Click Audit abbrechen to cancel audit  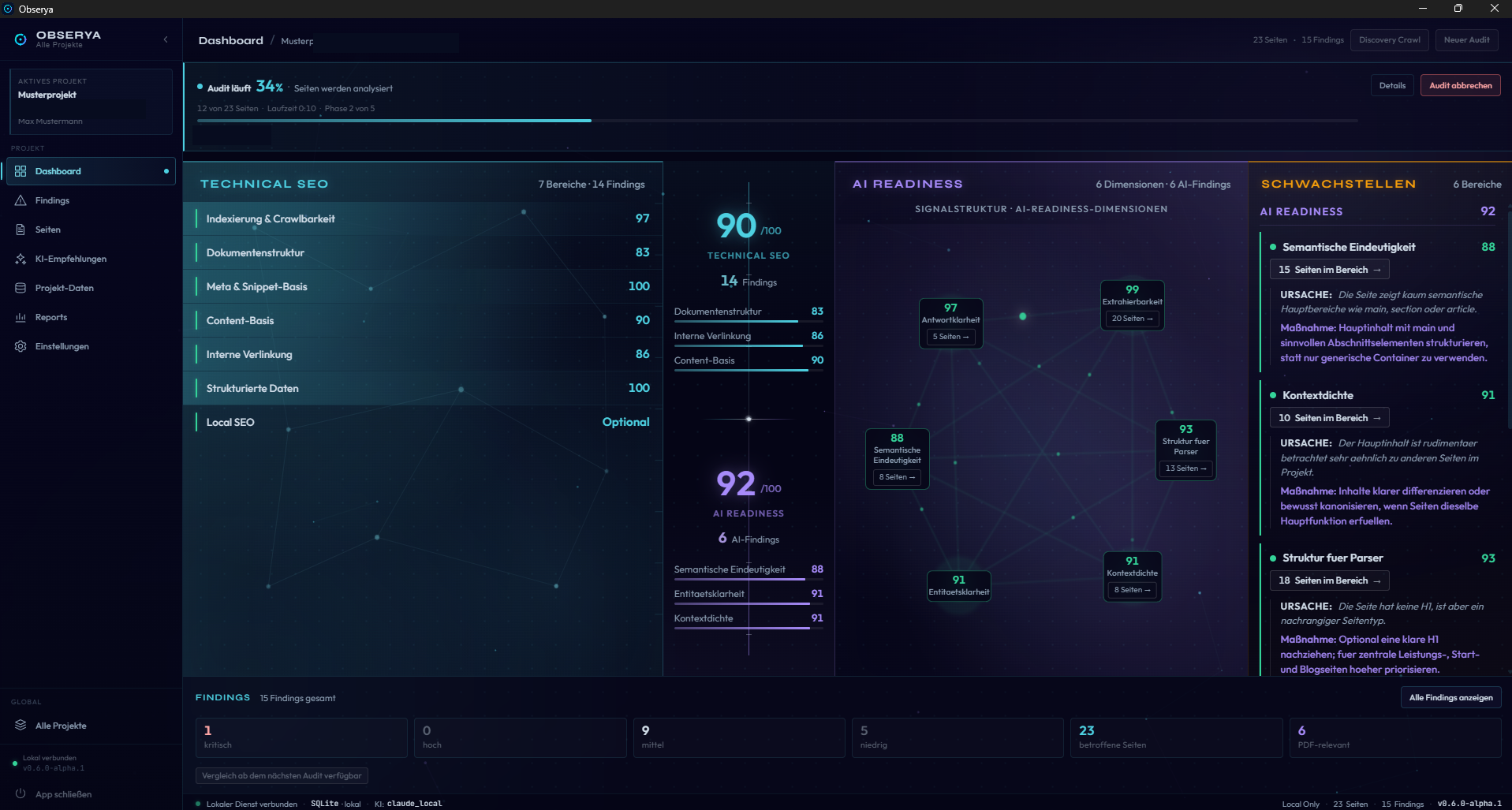pos(1460,85)
